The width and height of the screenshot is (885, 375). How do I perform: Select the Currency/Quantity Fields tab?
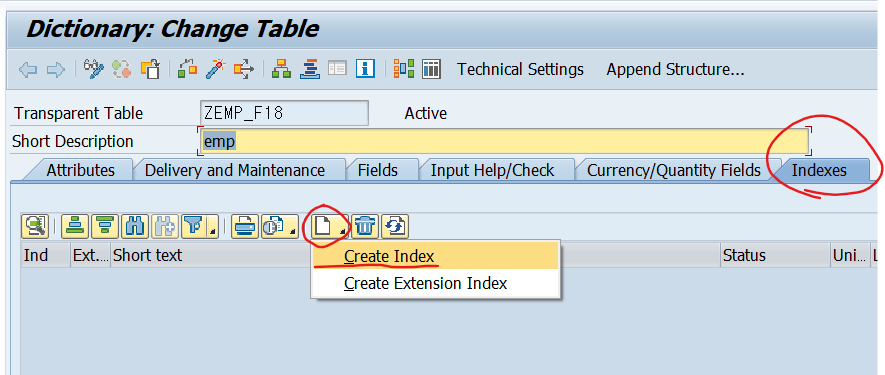(x=674, y=170)
